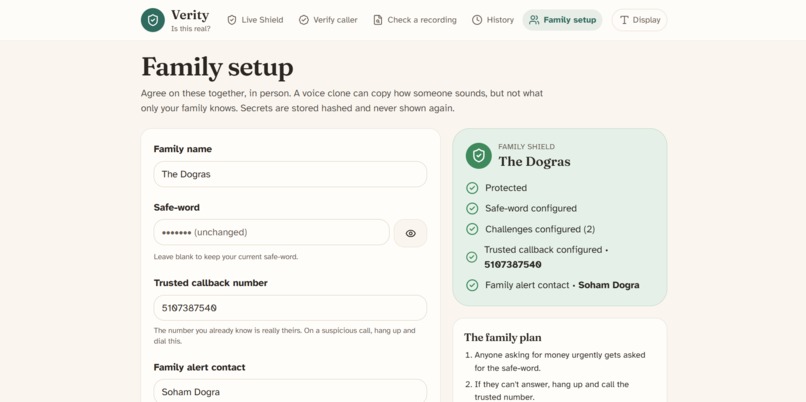This screenshot has height=402, width=806.
Task: Click the Family setup people icon
Action: 534,20
